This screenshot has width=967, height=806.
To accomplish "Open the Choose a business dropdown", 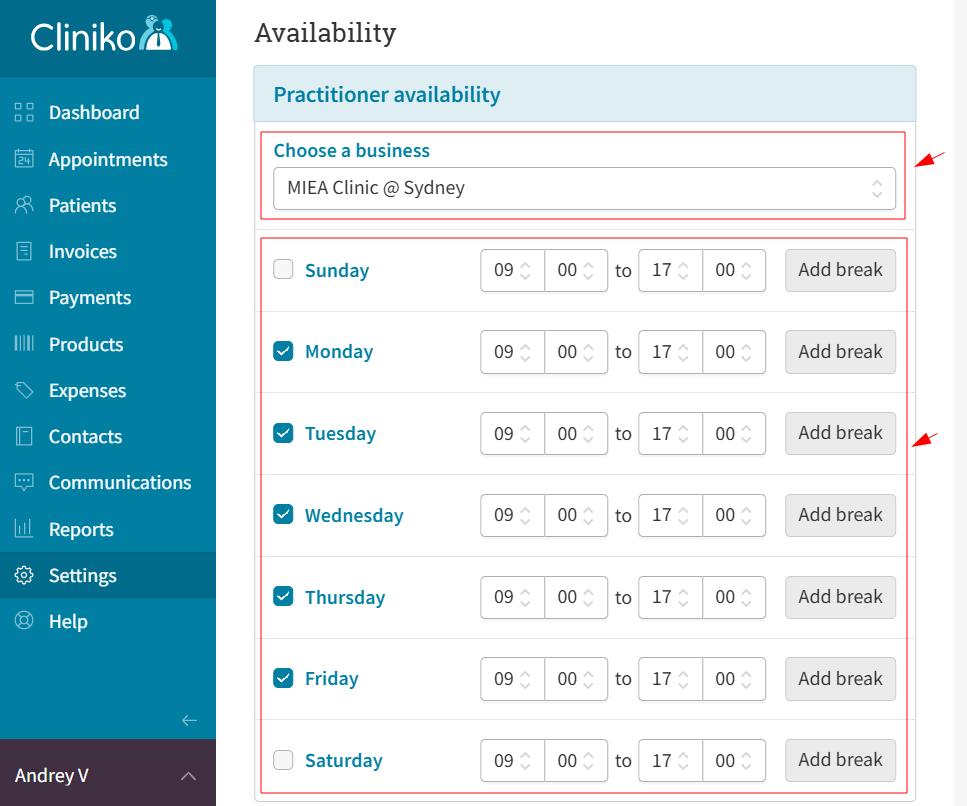I will pyautogui.click(x=584, y=187).
